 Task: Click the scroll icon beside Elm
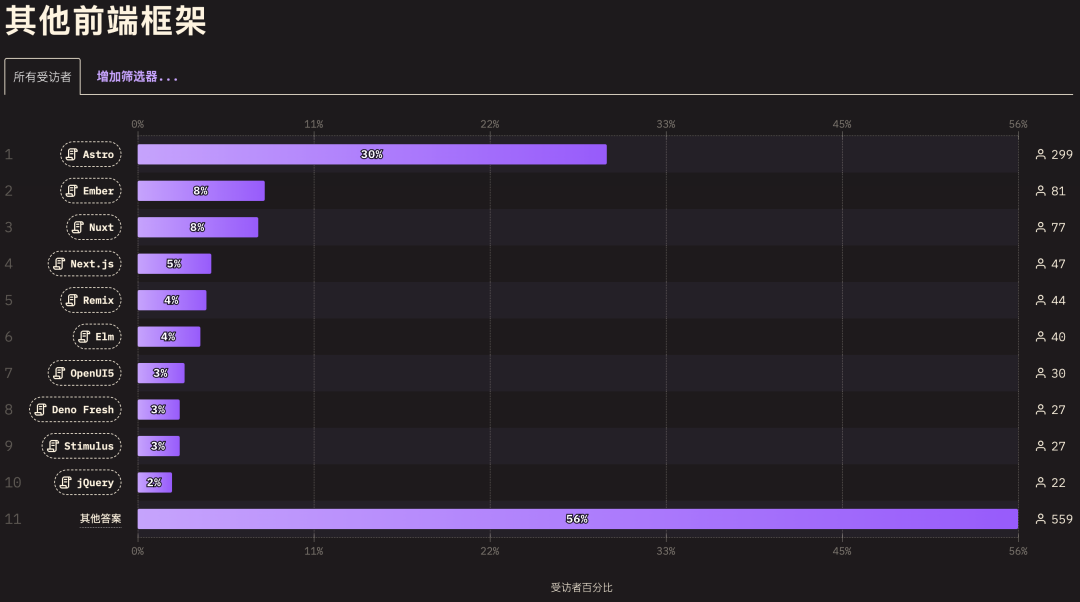[x=84, y=337]
